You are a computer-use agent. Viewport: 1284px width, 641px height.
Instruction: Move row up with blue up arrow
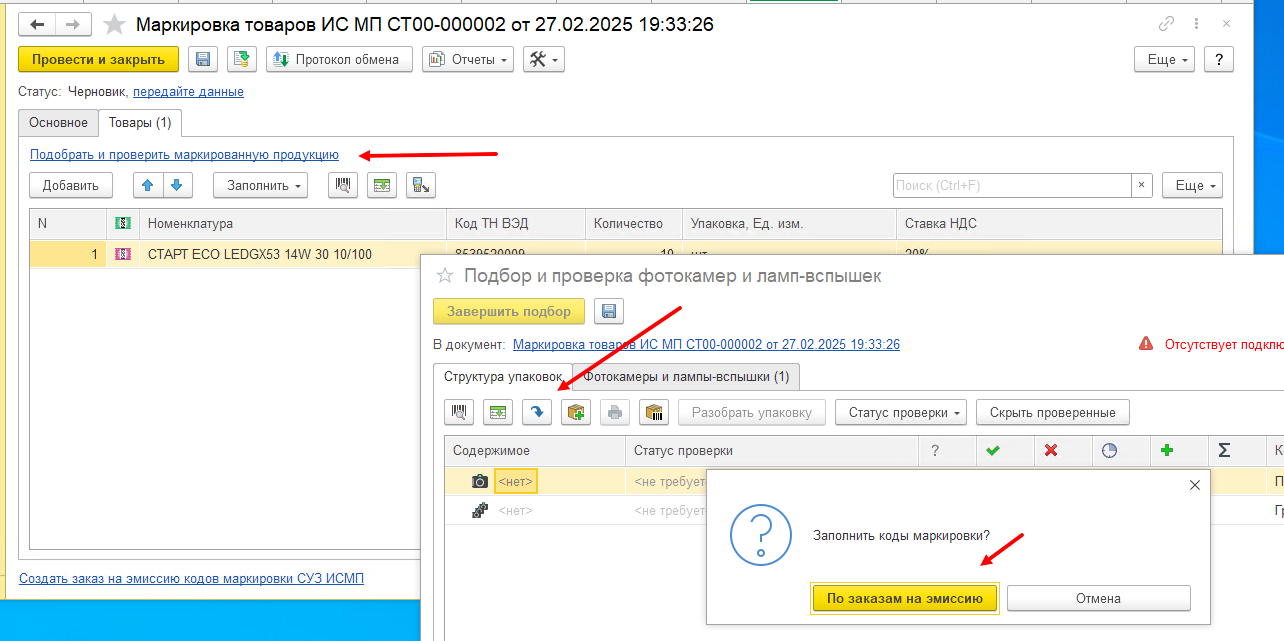(149, 185)
